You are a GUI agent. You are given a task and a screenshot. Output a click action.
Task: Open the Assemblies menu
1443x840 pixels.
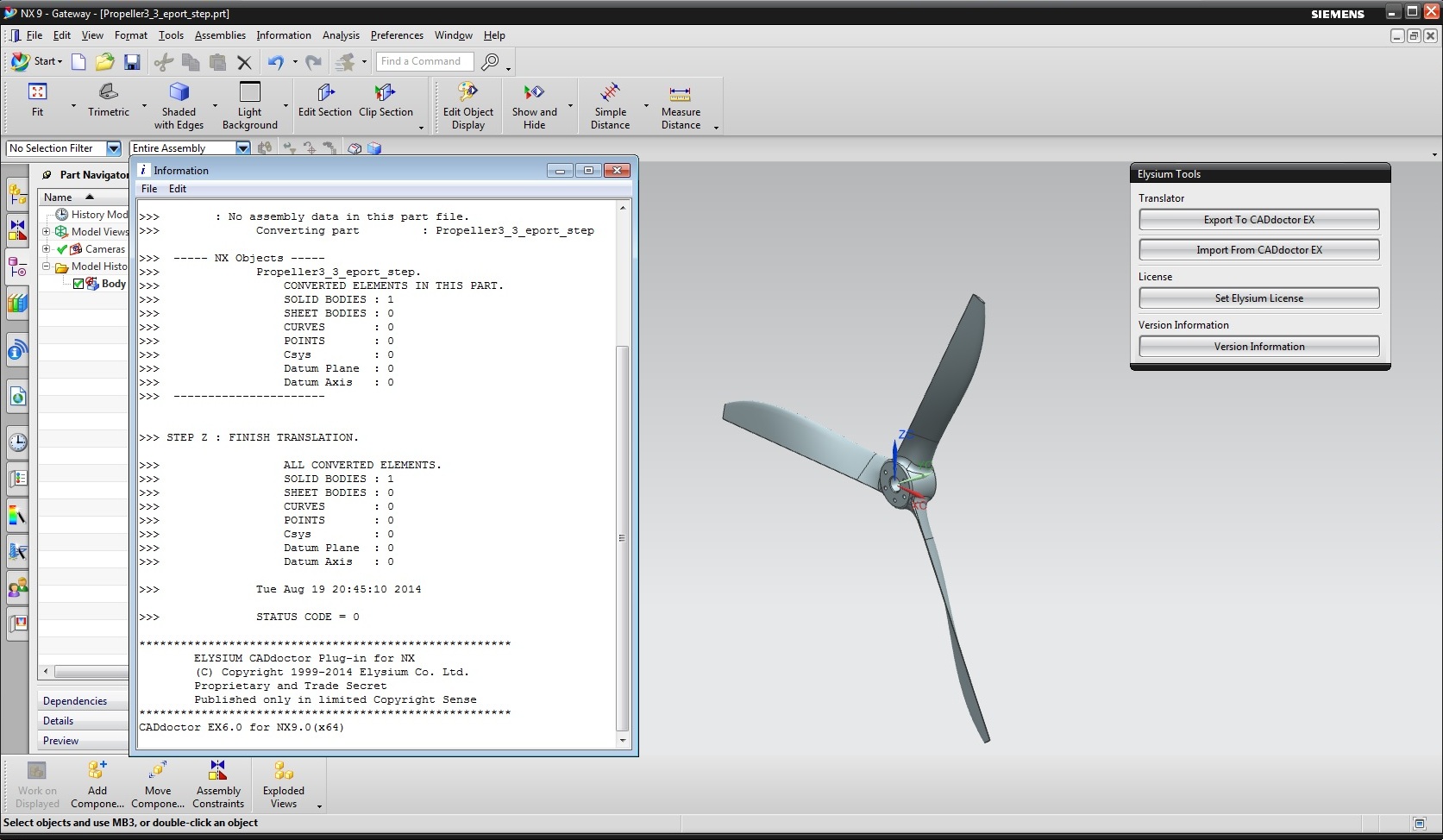coord(220,35)
